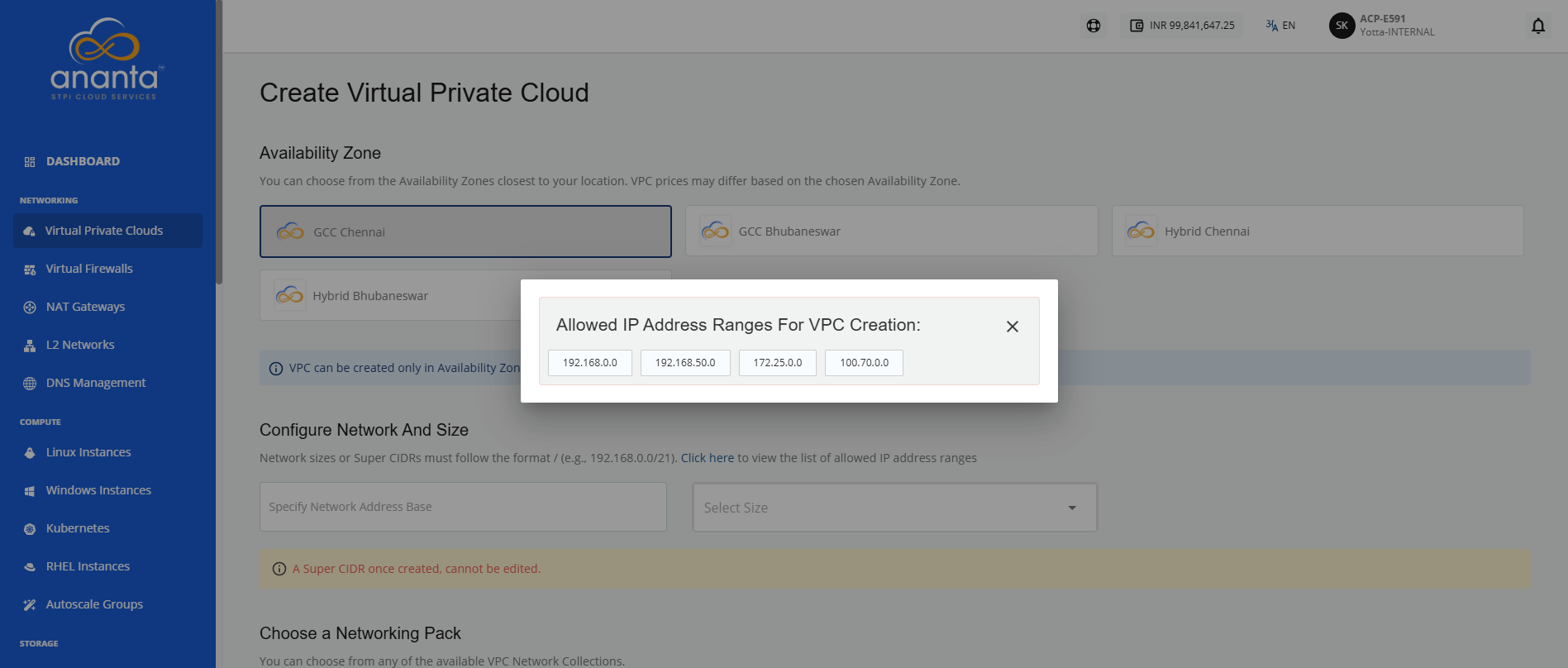Screen dimensions: 1568x668
Task: Click the Windows Instances icon
Action: click(x=30, y=491)
